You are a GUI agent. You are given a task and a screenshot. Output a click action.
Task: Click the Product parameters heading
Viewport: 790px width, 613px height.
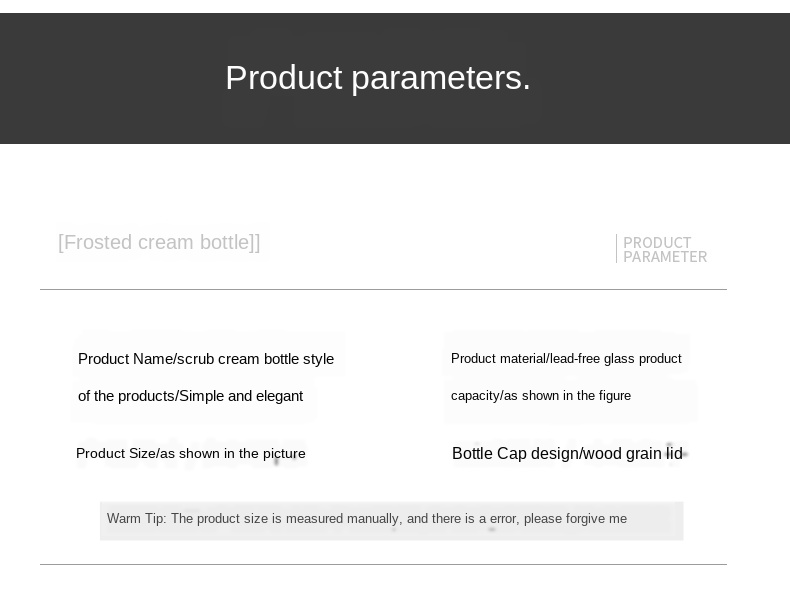[378, 78]
